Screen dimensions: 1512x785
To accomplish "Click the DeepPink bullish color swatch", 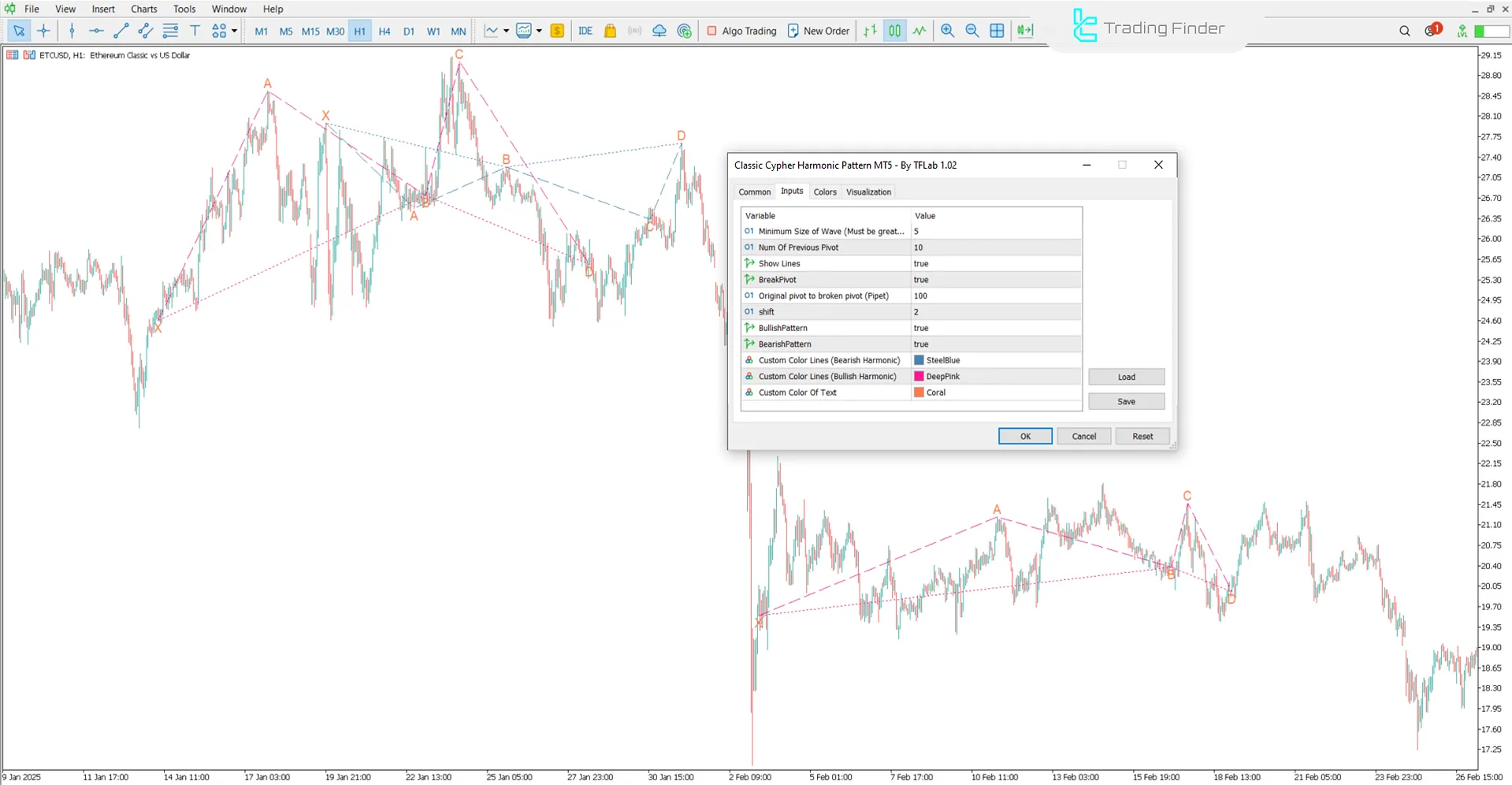I will 919,376.
